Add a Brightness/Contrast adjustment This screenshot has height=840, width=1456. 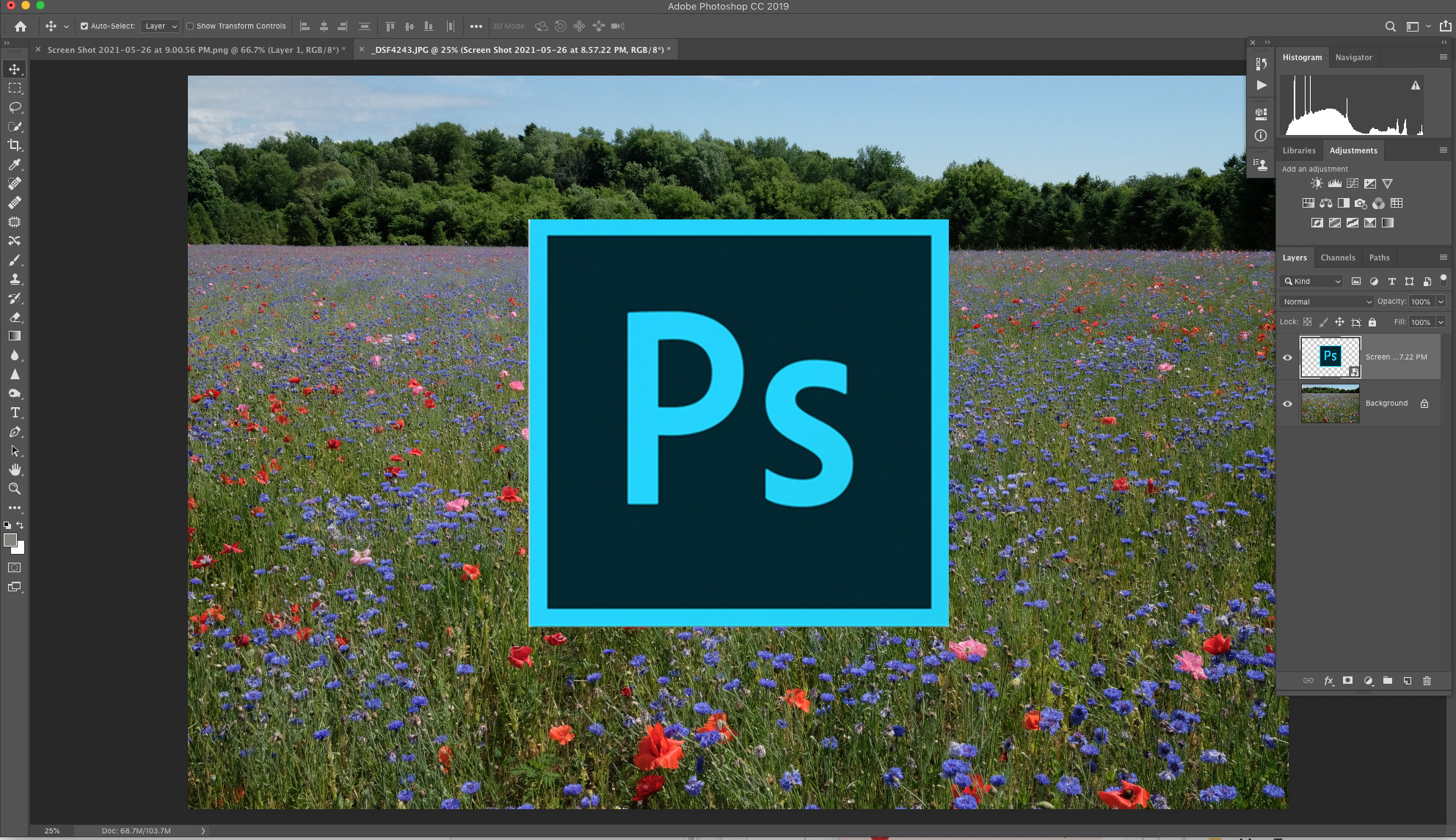pyautogui.click(x=1317, y=183)
